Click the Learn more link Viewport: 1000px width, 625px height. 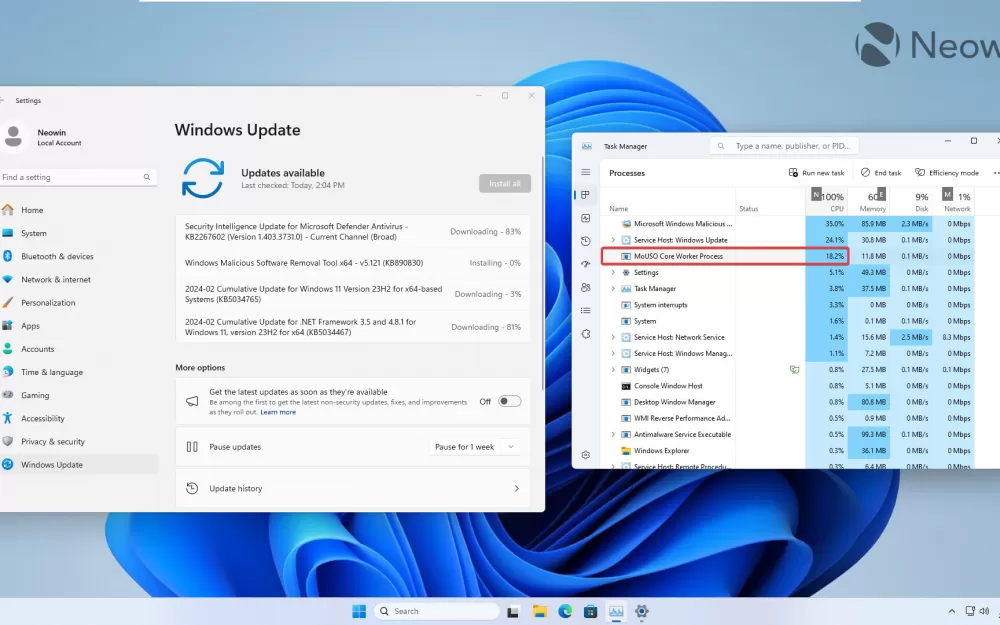point(278,412)
